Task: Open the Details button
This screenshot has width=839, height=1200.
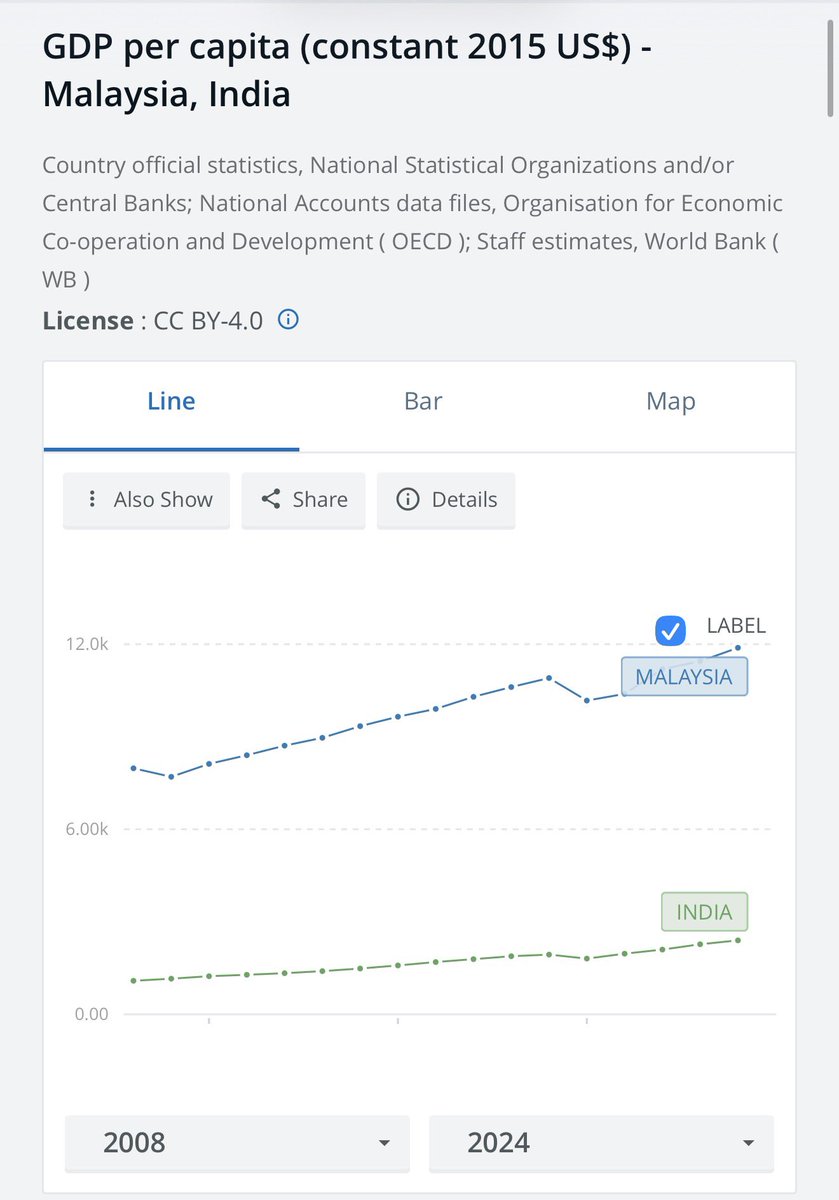Action: [446, 500]
